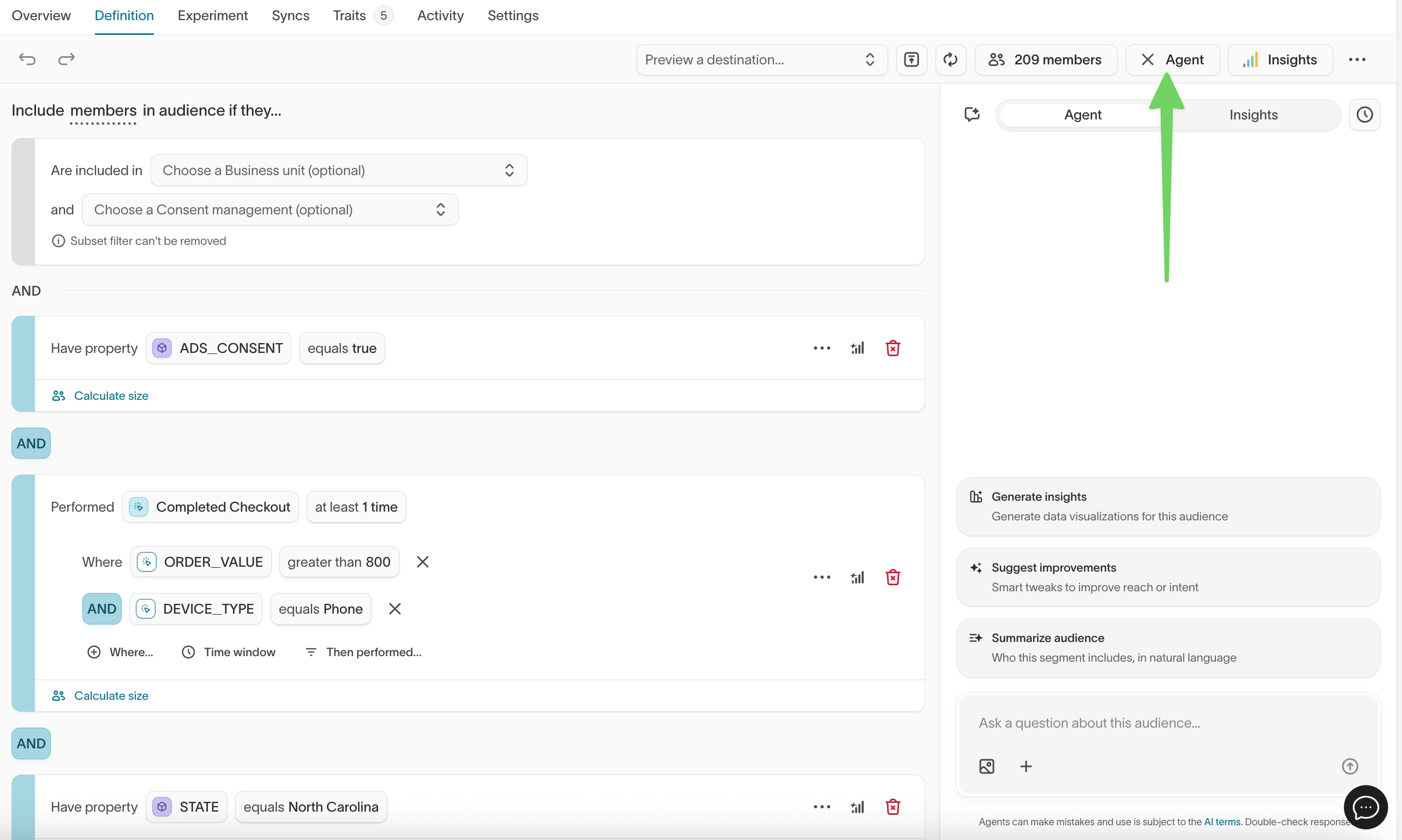Open the Choose a Consent management dropdown
Image resolution: width=1402 pixels, height=840 pixels.
point(270,209)
